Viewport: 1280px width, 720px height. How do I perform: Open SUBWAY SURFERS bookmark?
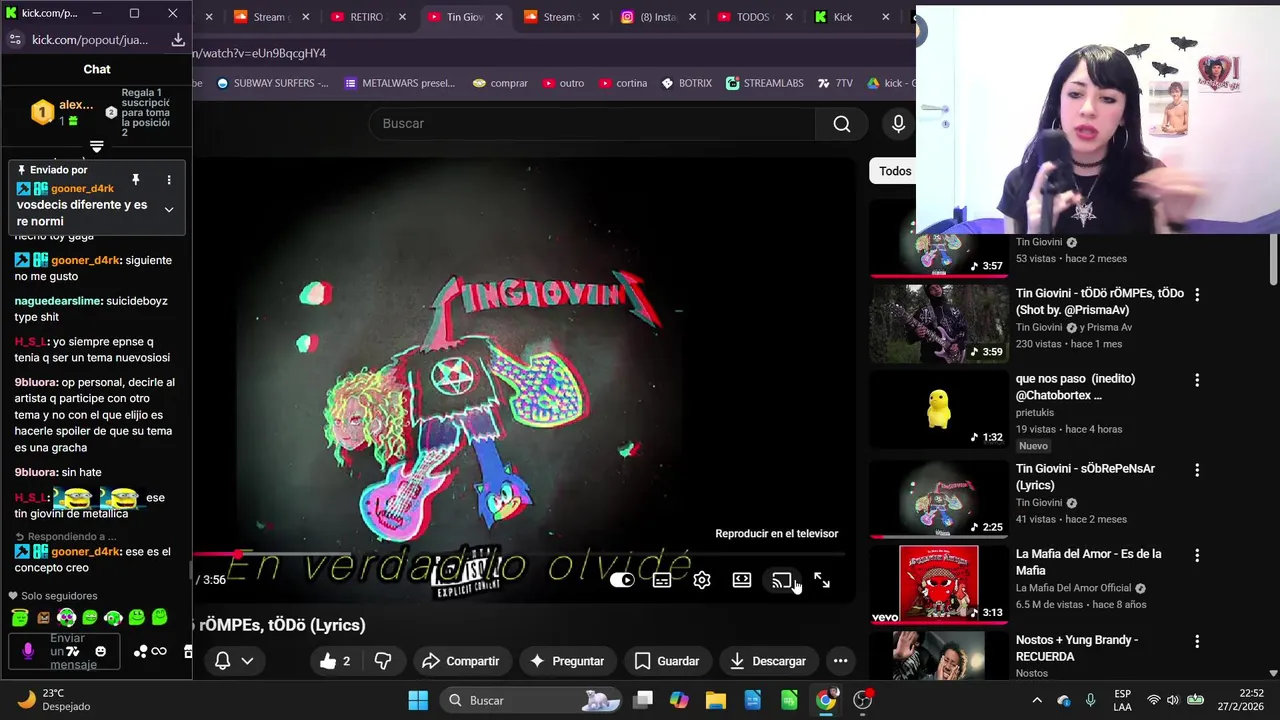pos(272,83)
